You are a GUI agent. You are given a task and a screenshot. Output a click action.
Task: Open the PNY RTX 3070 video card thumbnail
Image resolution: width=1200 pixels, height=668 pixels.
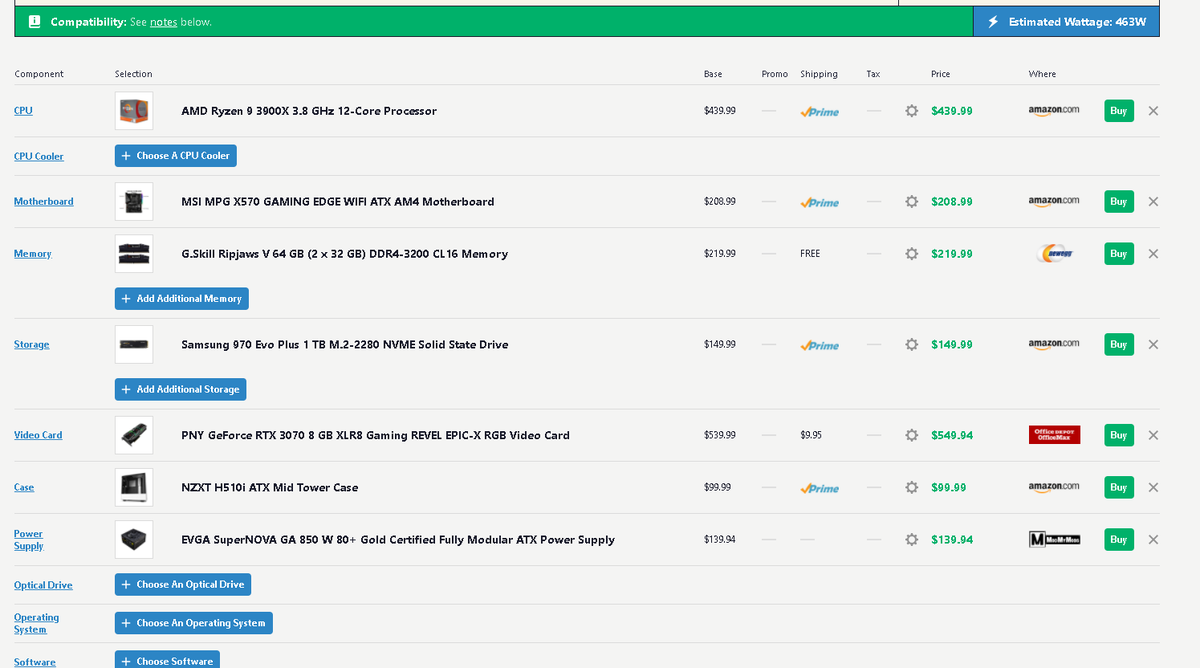[x=134, y=435]
